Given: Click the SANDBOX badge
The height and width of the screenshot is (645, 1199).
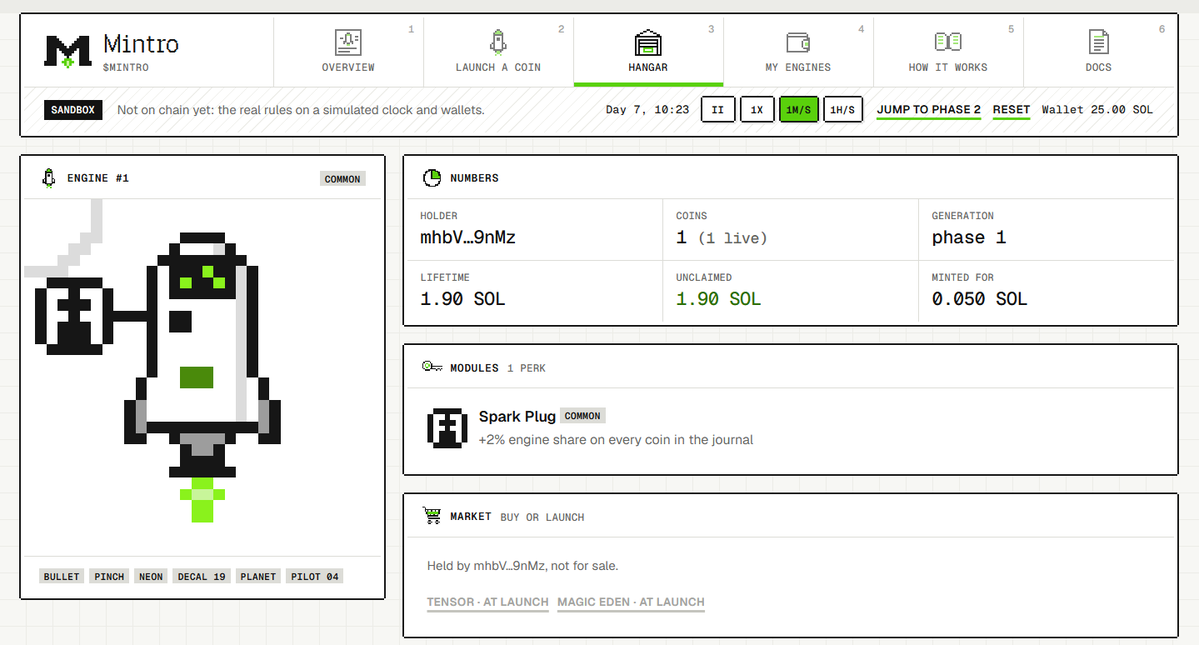Looking at the screenshot, I should click(73, 110).
